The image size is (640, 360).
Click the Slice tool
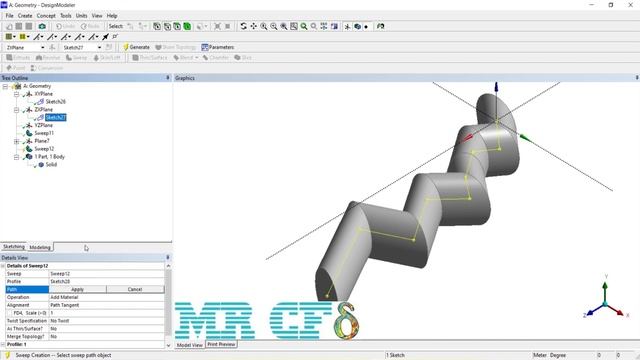(x=243, y=58)
